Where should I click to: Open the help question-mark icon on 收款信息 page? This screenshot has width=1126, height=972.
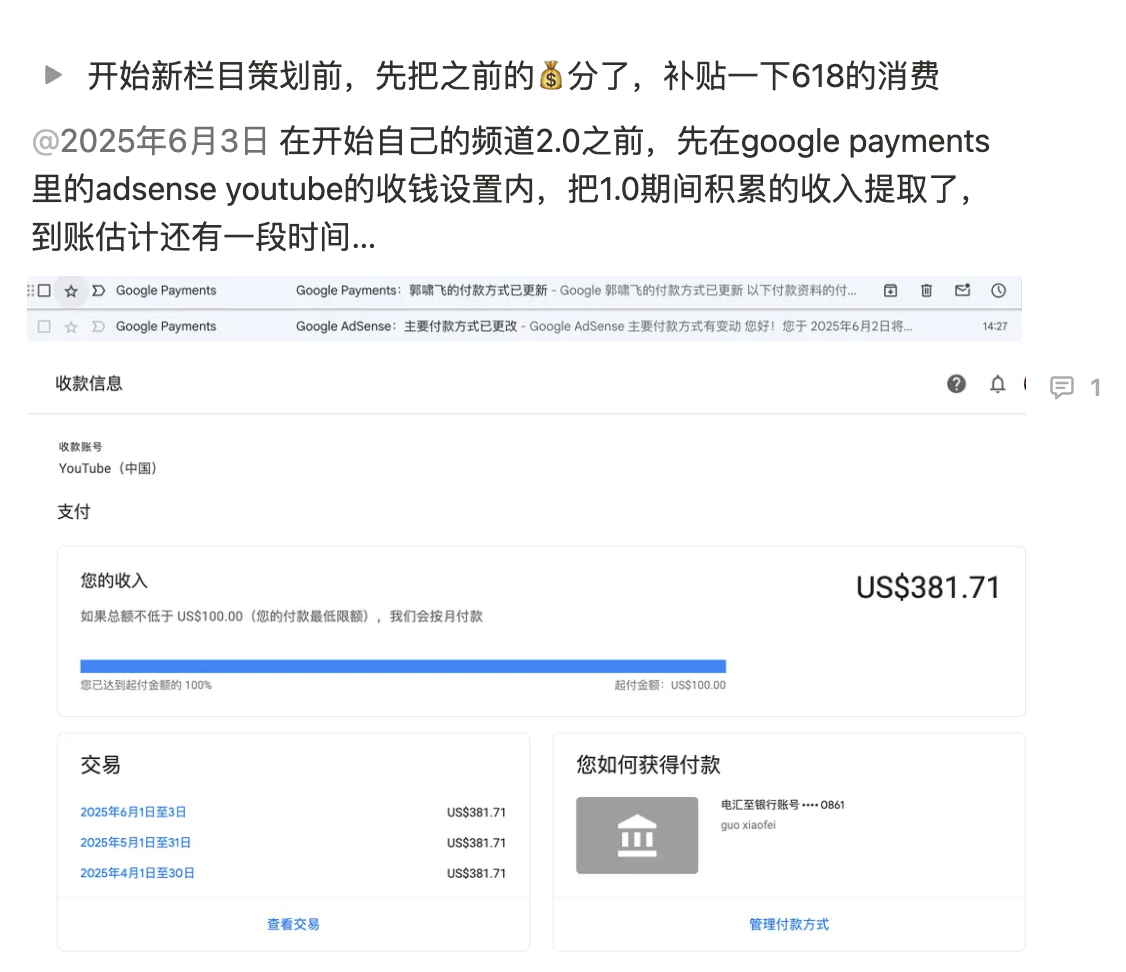956,383
